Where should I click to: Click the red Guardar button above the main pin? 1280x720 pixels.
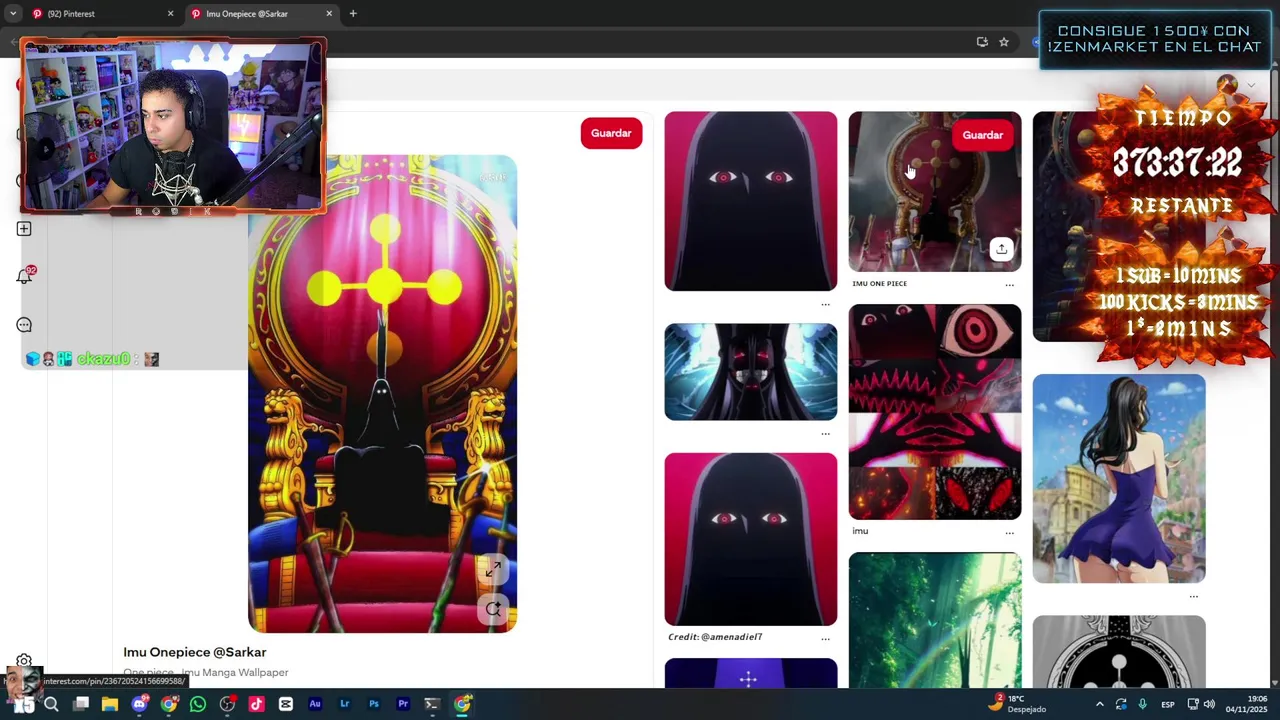(x=611, y=133)
